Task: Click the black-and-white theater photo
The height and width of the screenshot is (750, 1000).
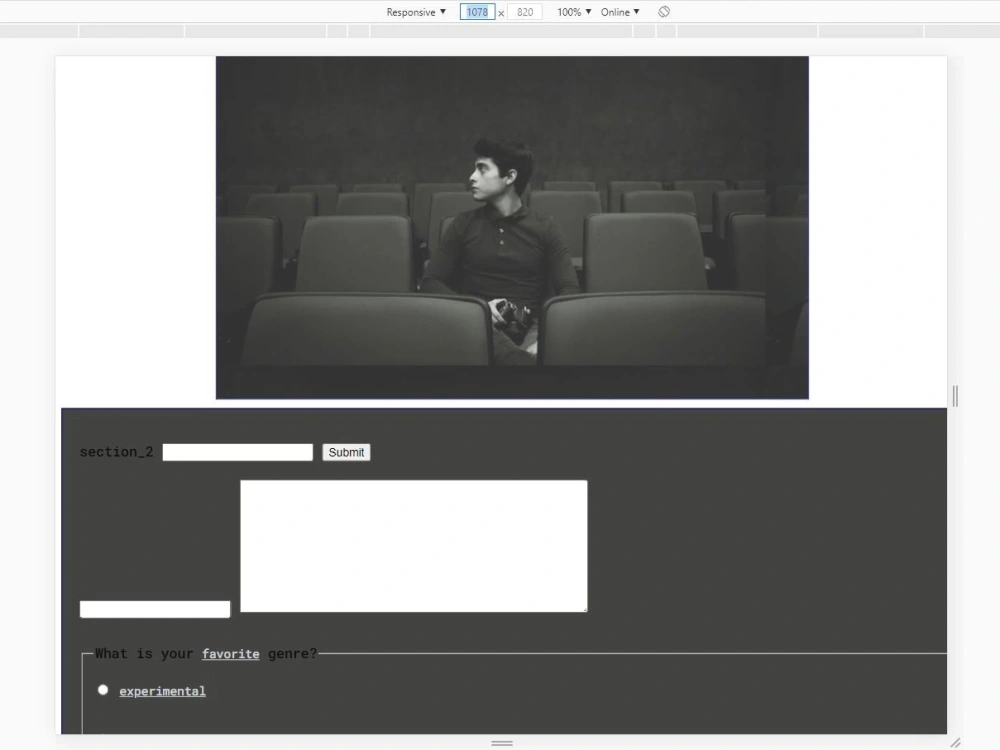Action: (511, 227)
